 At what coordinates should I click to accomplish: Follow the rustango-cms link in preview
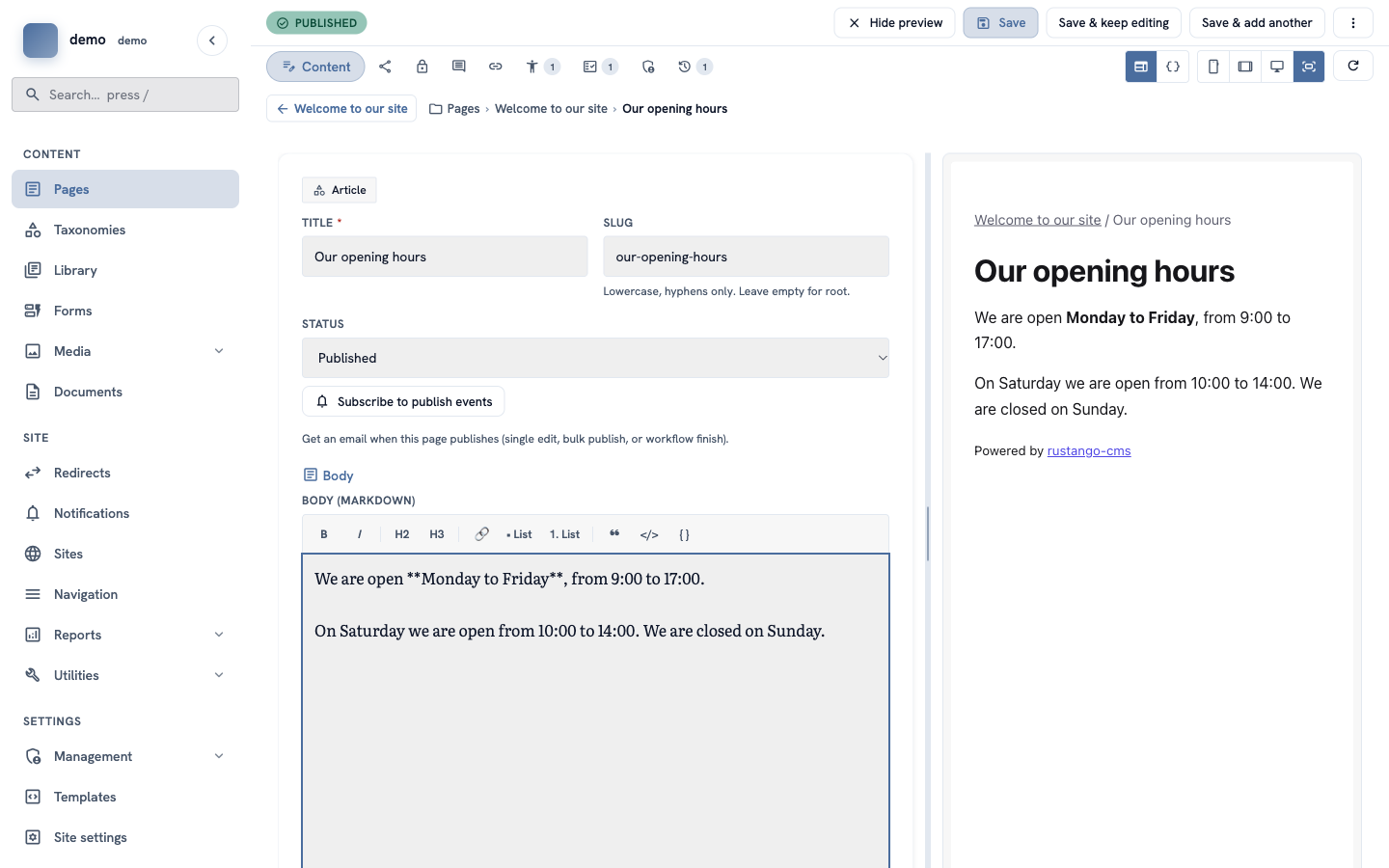coord(1089,450)
